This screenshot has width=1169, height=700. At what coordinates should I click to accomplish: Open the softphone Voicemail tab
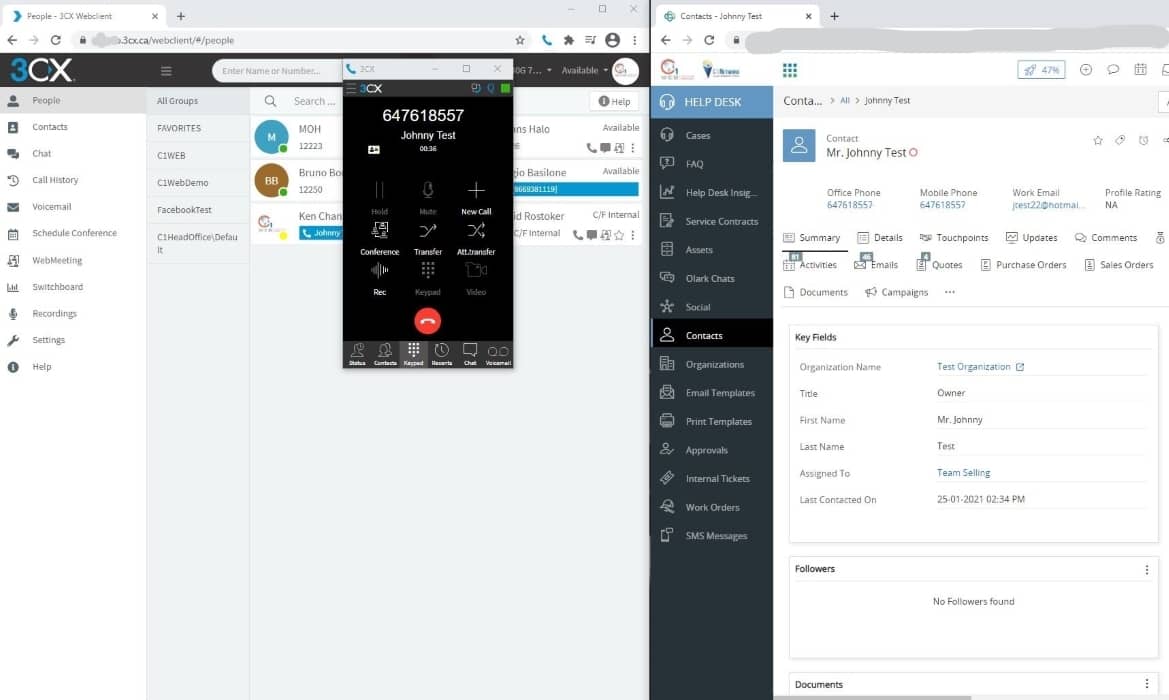(498, 354)
